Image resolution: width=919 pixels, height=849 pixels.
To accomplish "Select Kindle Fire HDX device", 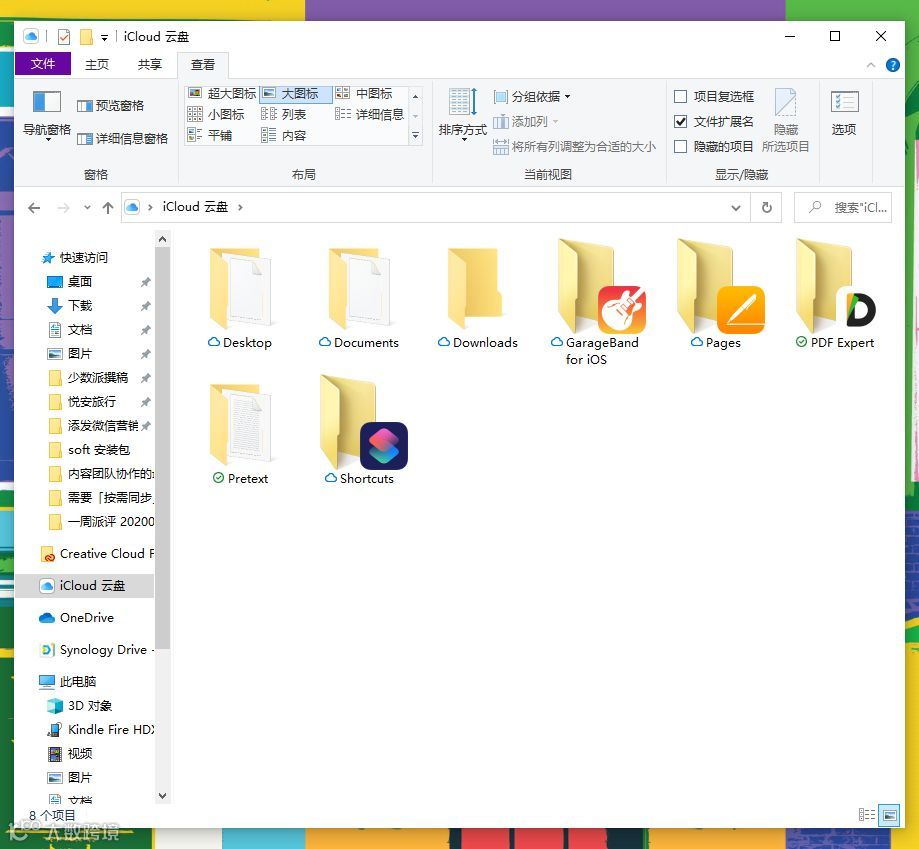I will point(100,729).
